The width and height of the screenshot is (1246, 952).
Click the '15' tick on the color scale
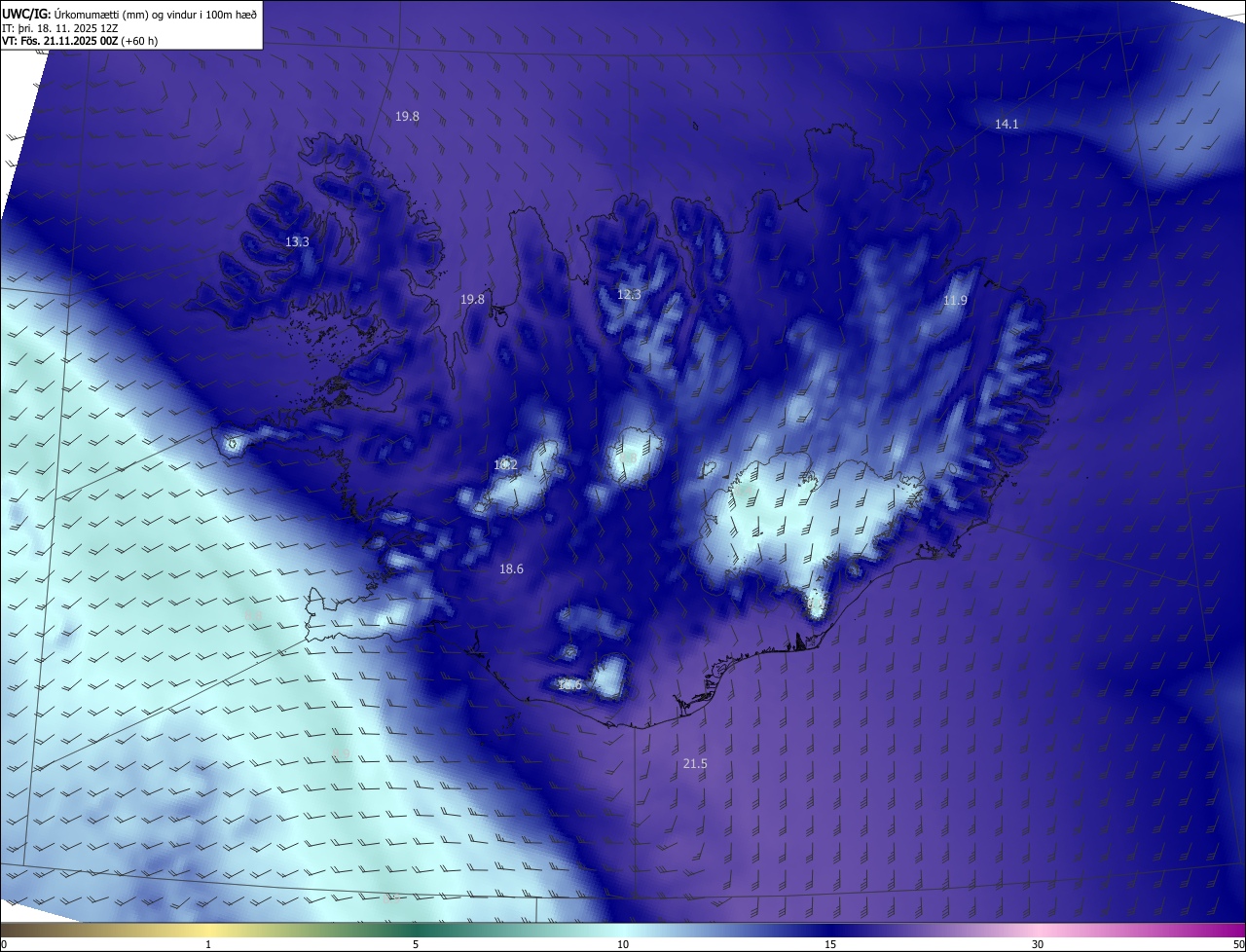point(830,944)
